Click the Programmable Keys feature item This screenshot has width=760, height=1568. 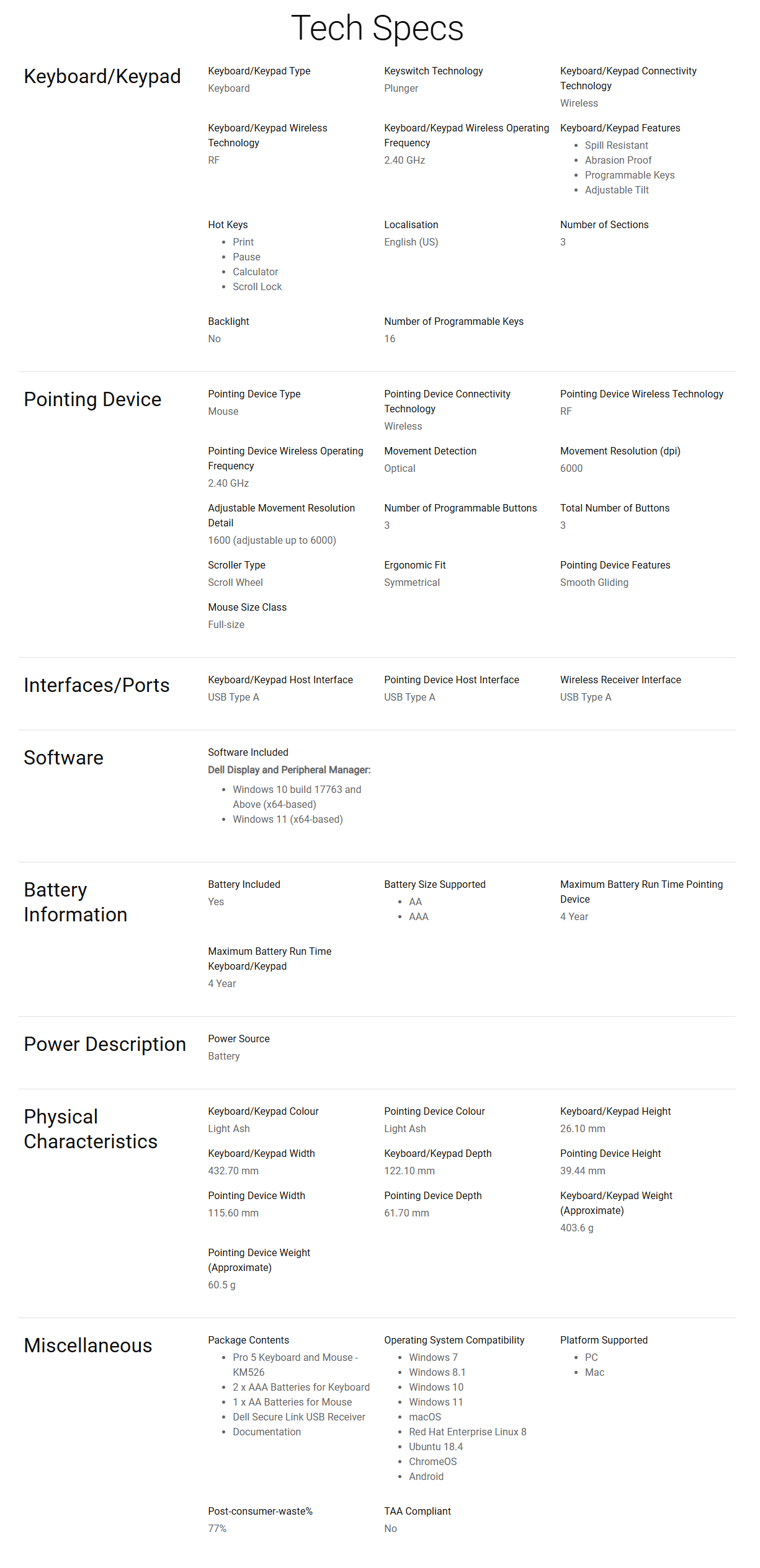[x=630, y=175]
